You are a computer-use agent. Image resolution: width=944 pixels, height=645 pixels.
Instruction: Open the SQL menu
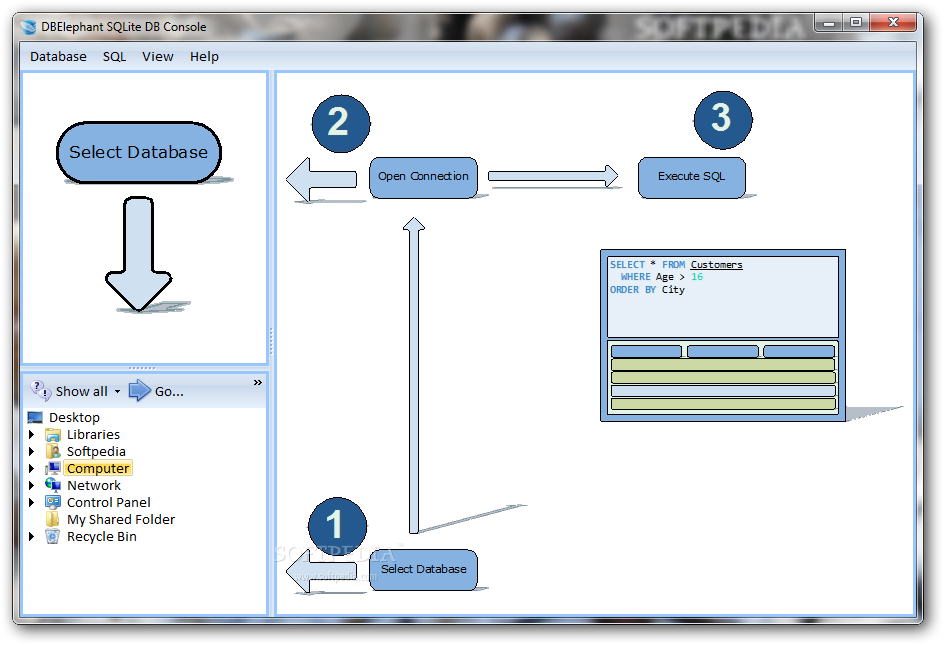[x=114, y=57]
